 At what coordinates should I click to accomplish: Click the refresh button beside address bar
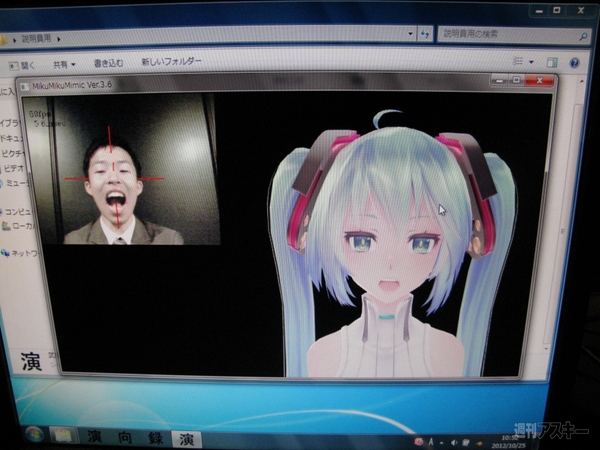tap(425, 34)
